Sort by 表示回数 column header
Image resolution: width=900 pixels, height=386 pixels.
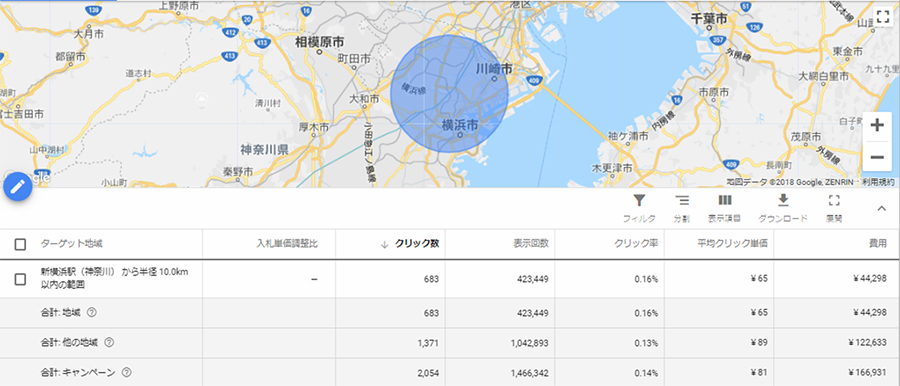click(531, 244)
